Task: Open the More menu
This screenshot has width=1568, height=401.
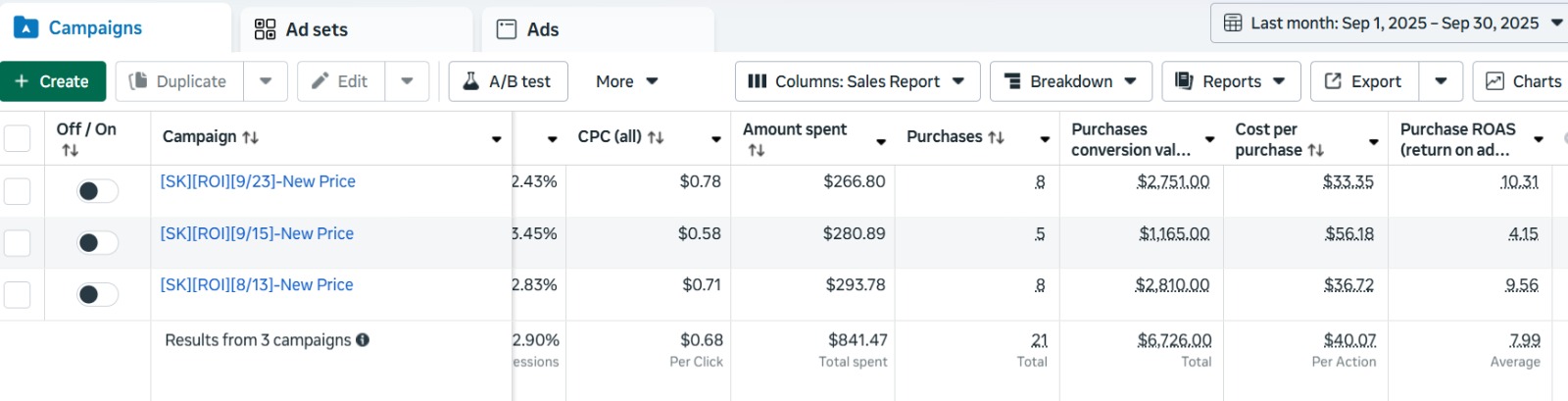Action: (627, 81)
